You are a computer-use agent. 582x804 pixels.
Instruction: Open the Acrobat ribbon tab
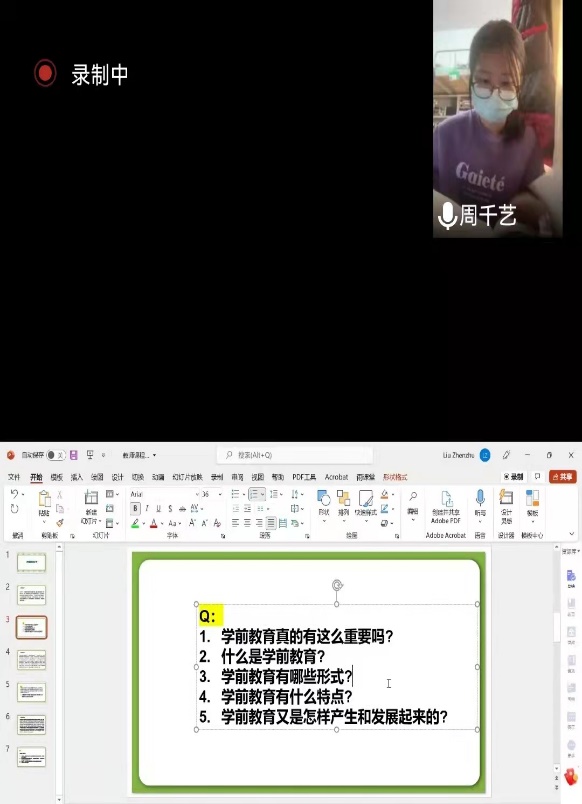point(336,477)
